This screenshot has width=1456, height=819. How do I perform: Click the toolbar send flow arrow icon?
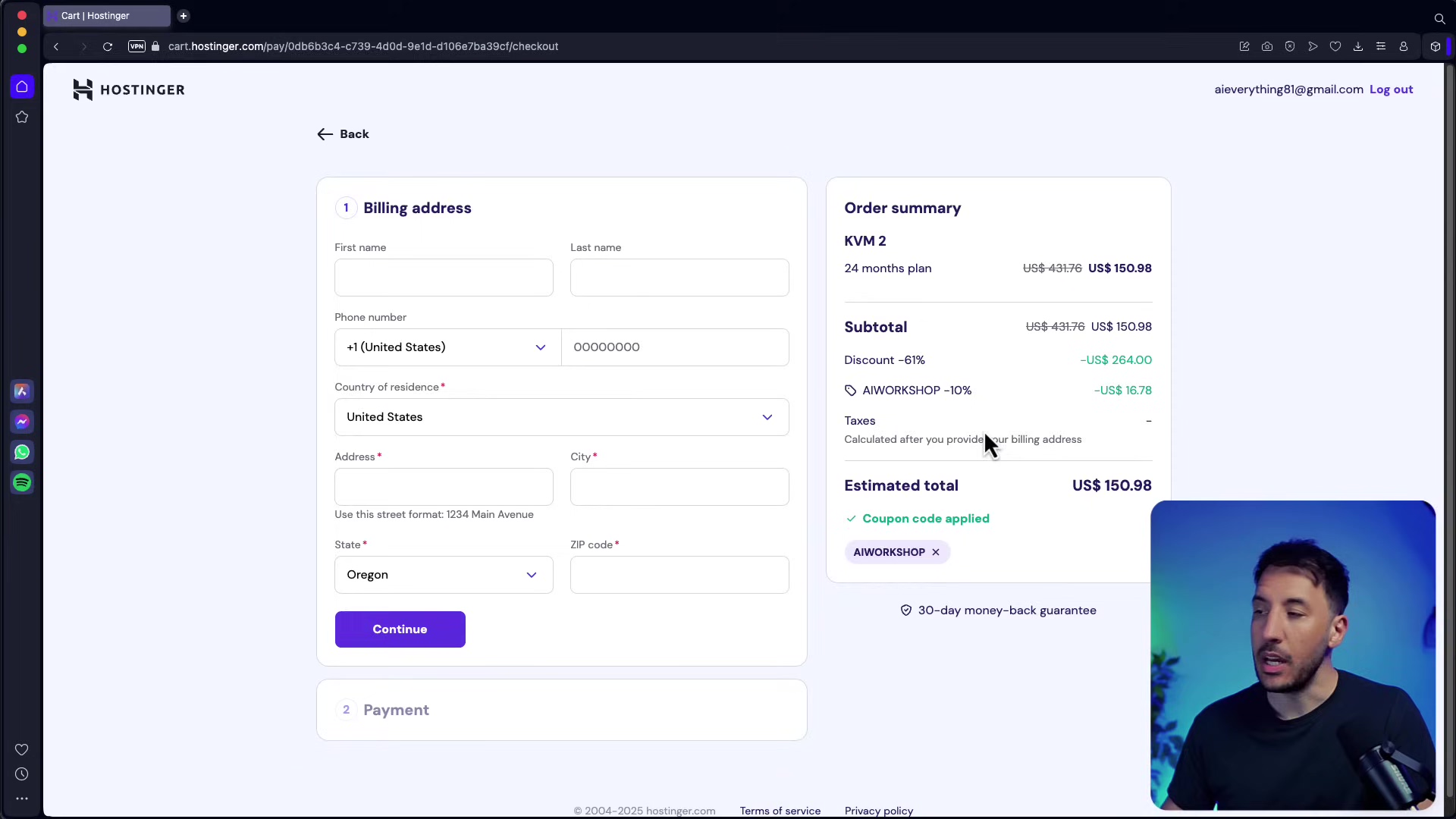pos(1313,46)
